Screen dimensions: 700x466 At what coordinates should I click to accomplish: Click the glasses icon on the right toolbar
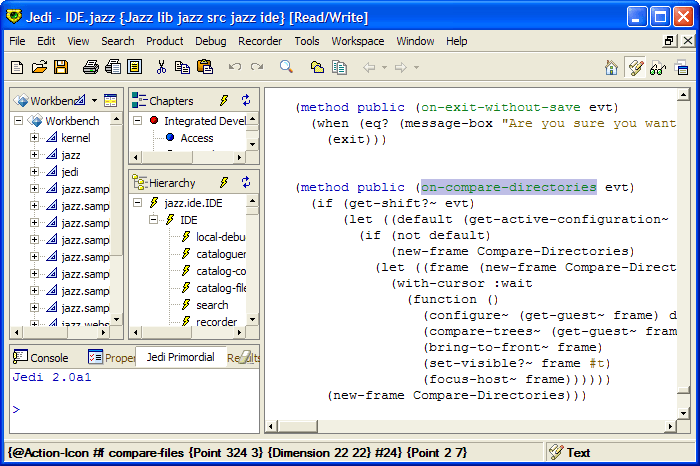[658, 68]
